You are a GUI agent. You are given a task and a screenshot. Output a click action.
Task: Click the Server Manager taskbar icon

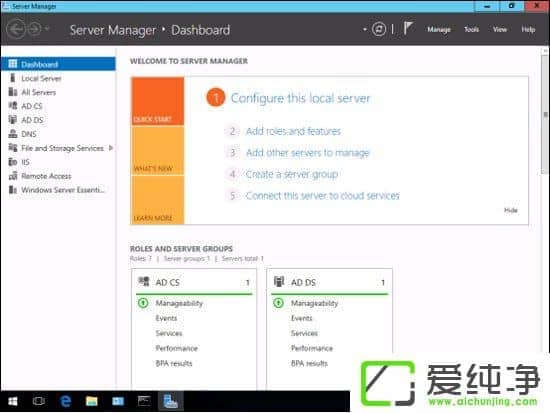[170, 401]
